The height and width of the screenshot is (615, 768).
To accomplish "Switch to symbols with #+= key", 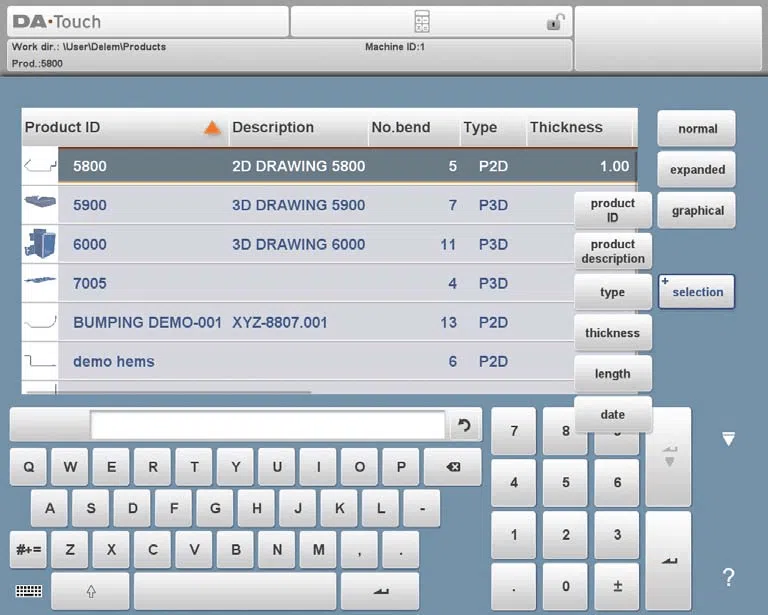I will 28,549.
